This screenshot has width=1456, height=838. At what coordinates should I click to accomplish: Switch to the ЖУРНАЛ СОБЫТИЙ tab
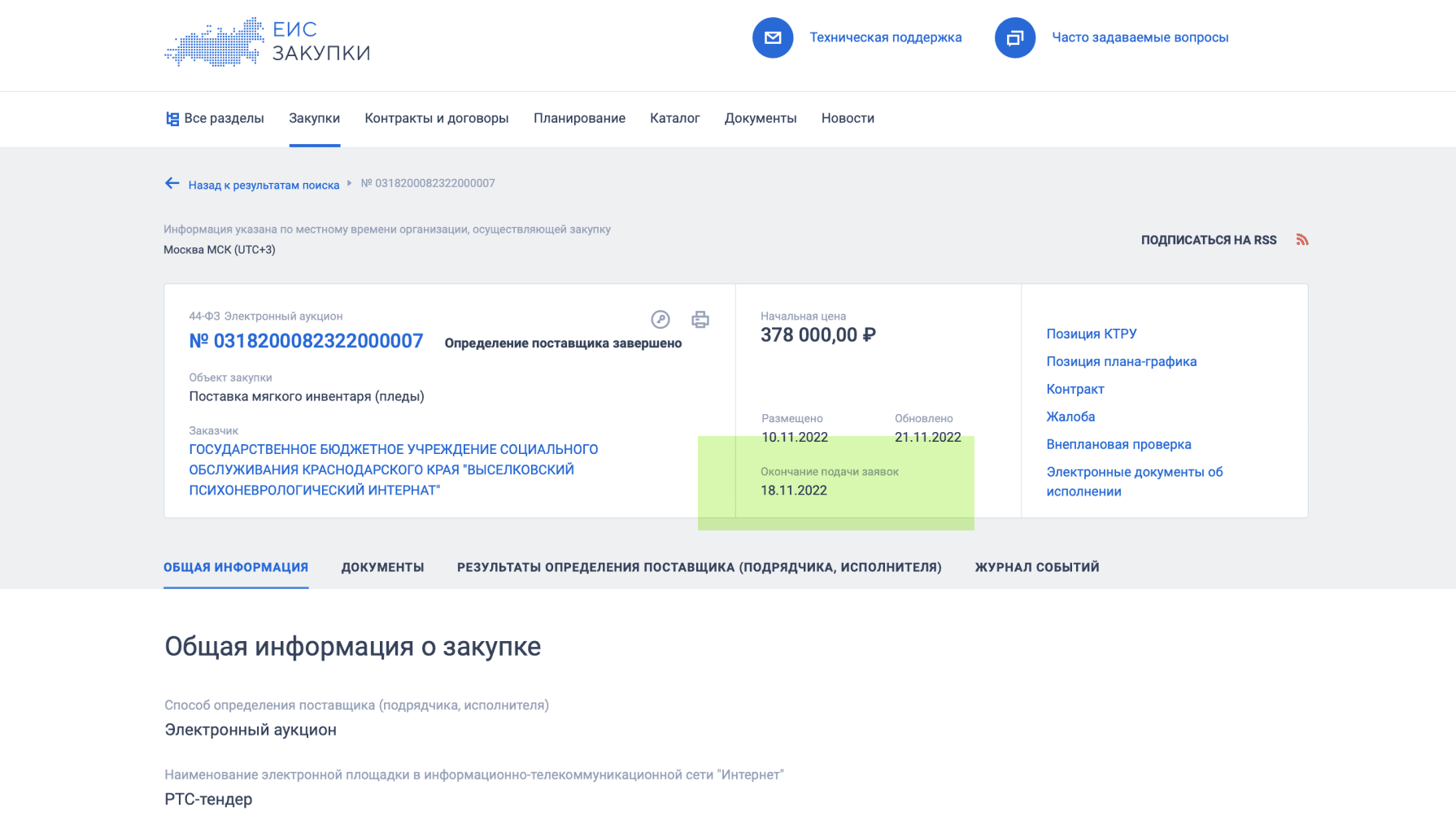(x=1036, y=568)
